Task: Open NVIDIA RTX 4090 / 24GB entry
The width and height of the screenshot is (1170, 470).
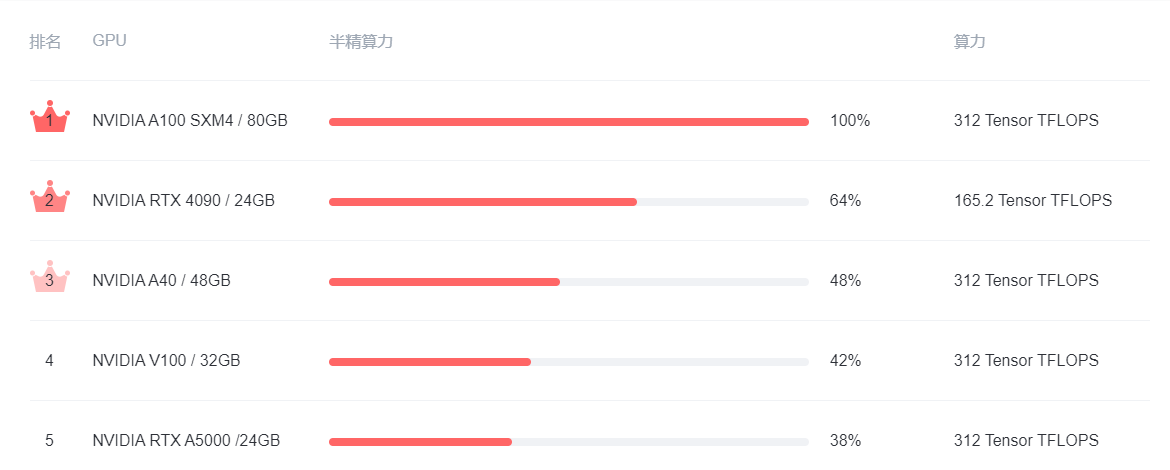Action: coord(183,201)
